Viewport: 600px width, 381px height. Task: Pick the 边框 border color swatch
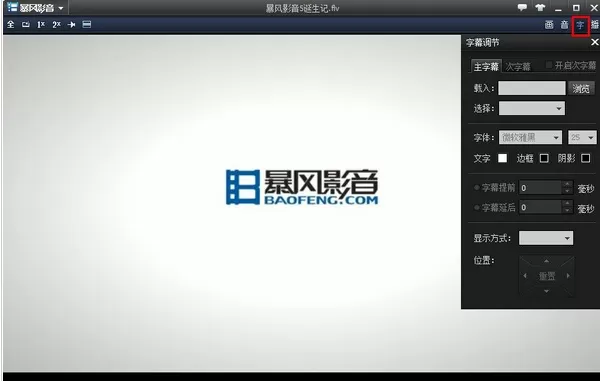point(544,158)
